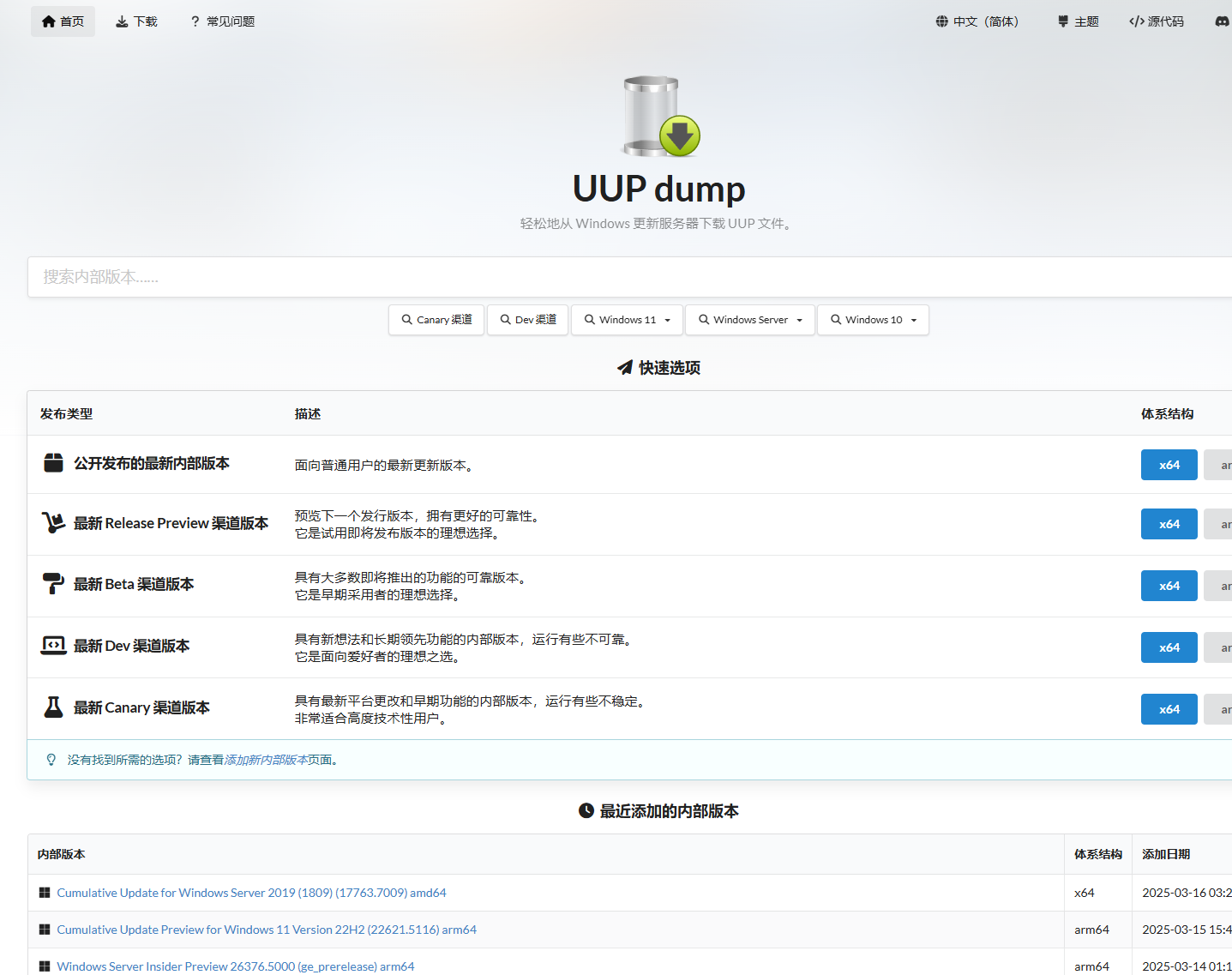This screenshot has width=1232, height=975.
Task: Open the 主题 theme menu
Action: pyautogui.click(x=1079, y=21)
